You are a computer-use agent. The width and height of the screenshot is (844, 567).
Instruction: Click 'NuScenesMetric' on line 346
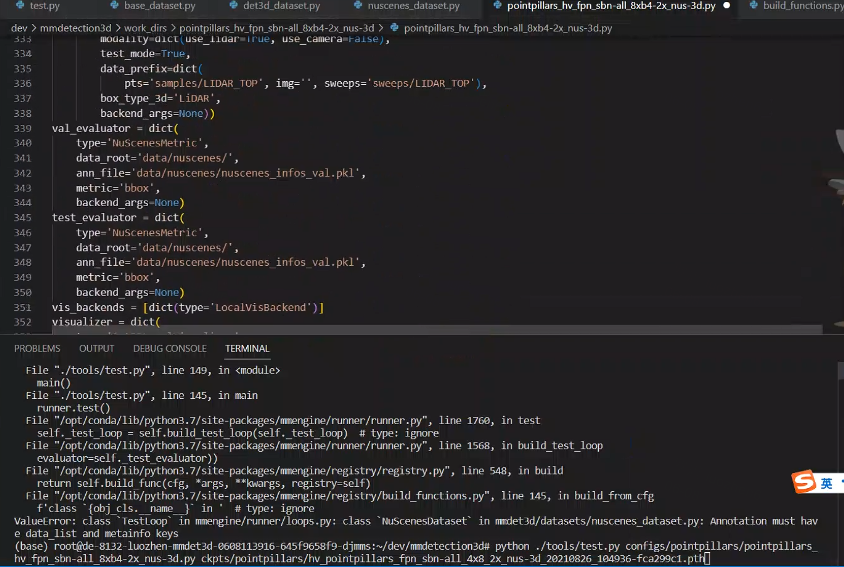[154, 233]
